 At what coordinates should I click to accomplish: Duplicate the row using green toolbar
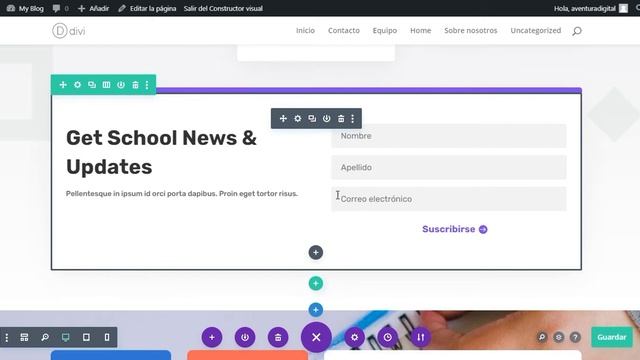pos(92,84)
